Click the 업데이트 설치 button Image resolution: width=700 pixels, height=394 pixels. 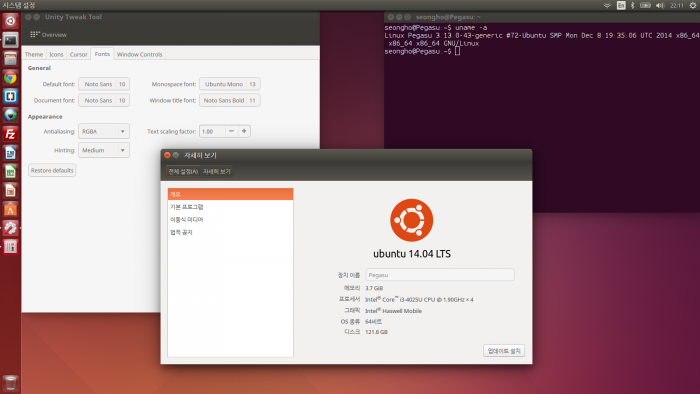click(x=504, y=351)
